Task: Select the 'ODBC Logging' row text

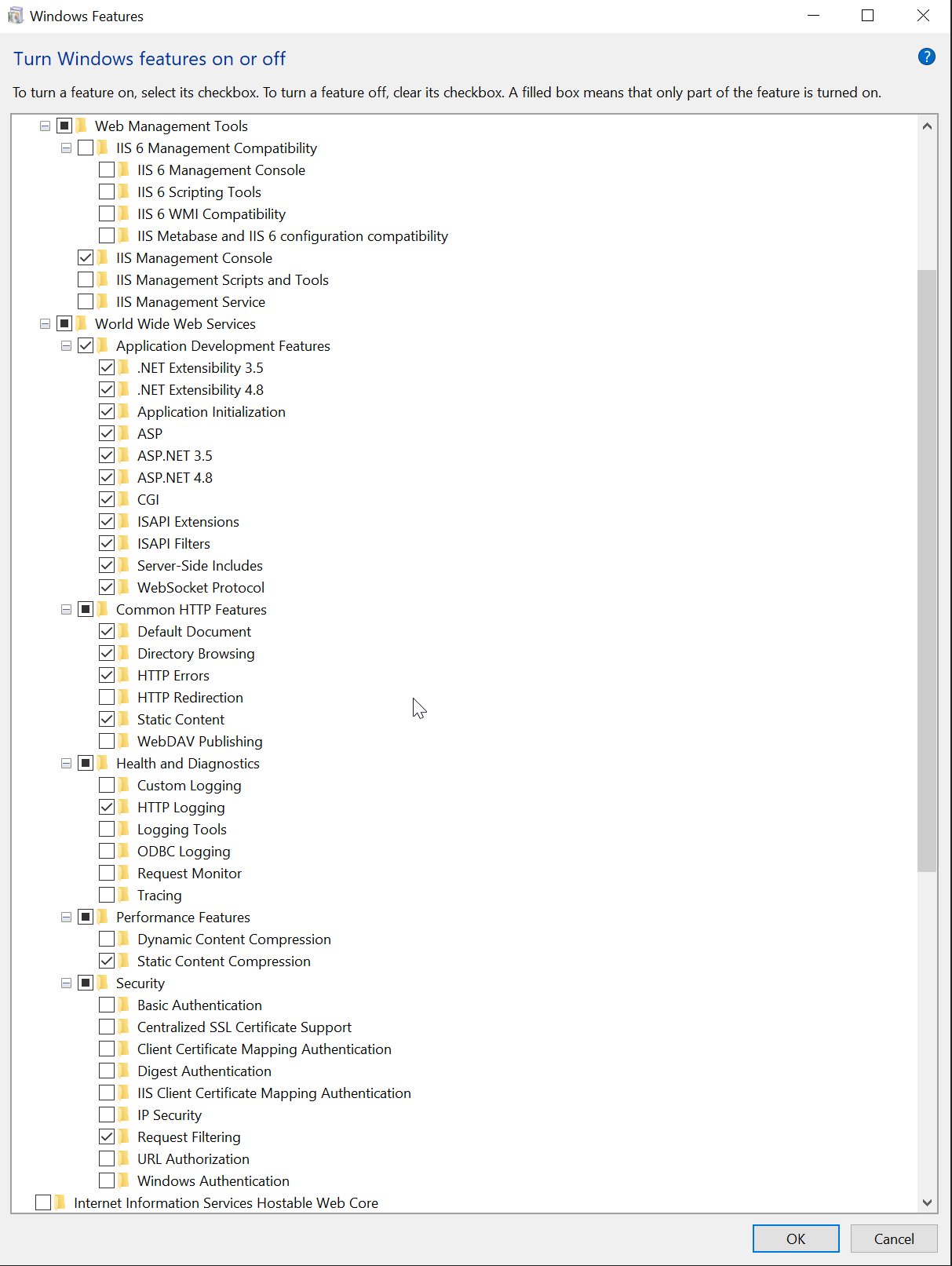Action: coord(184,851)
